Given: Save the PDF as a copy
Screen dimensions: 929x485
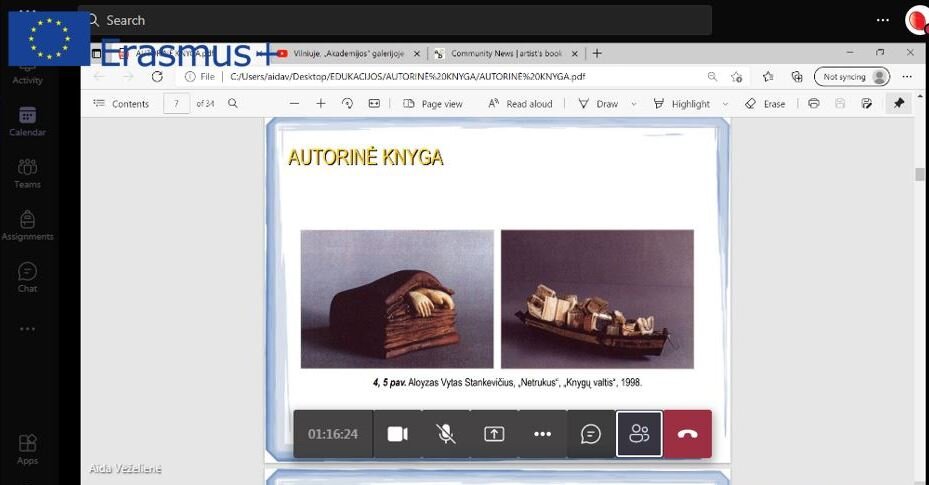Looking at the screenshot, I should click(866, 104).
